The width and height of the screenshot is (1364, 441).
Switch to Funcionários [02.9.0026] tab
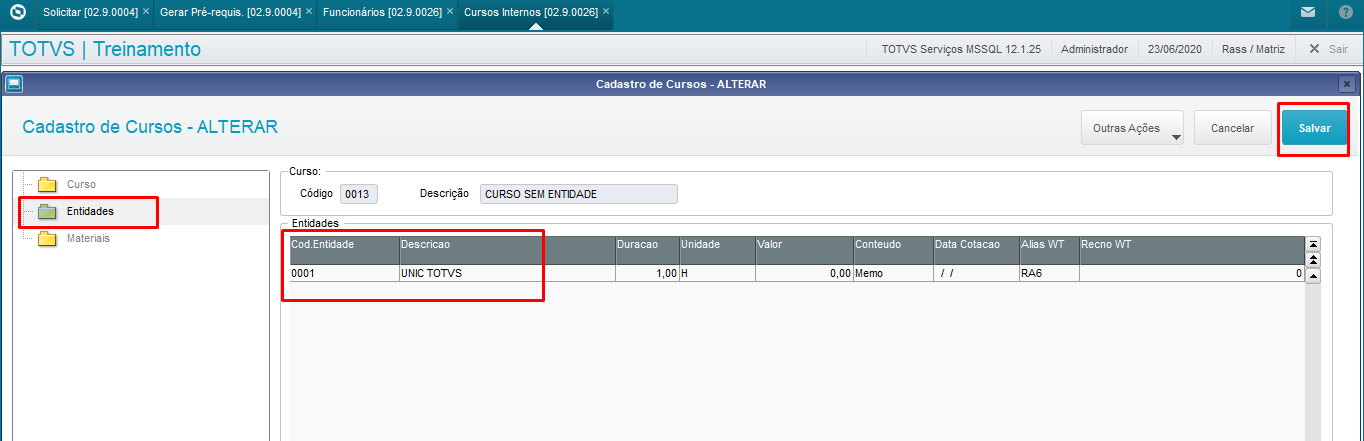coord(382,11)
